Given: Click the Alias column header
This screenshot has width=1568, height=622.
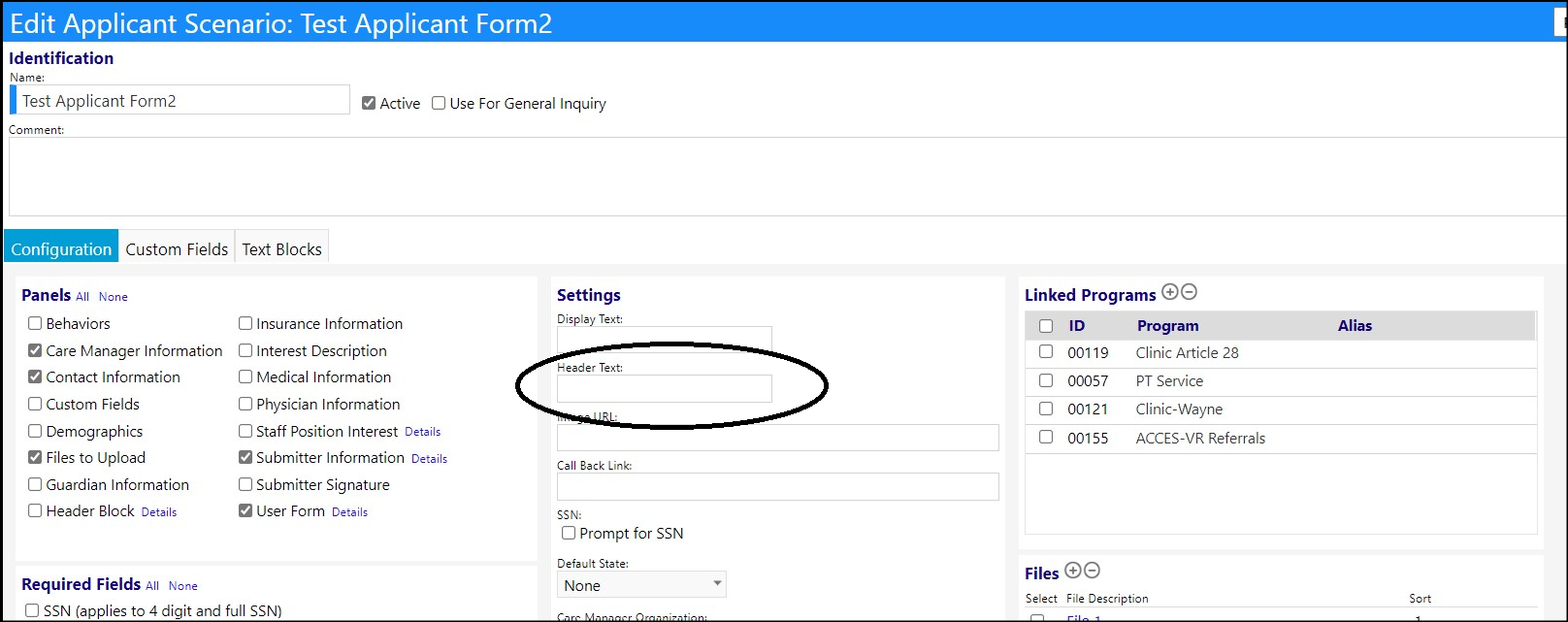Looking at the screenshot, I should tap(1355, 326).
